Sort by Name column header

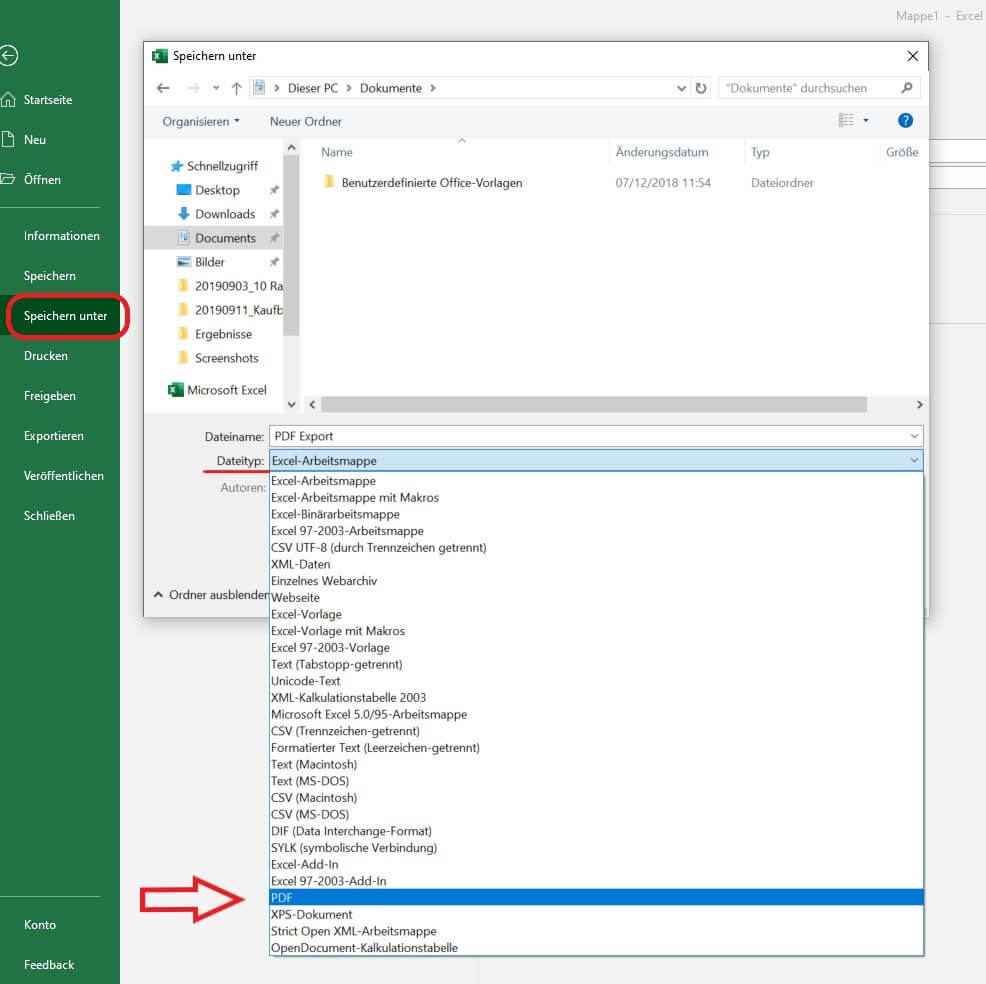[x=336, y=152]
